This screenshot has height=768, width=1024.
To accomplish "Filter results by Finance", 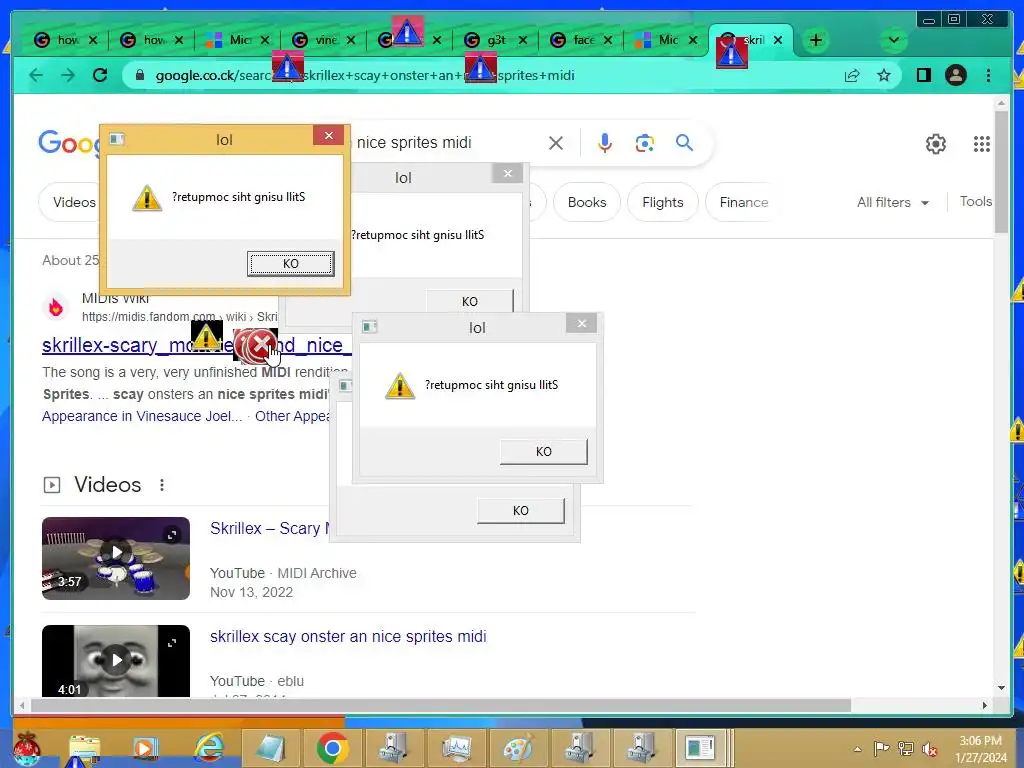I will 743,202.
